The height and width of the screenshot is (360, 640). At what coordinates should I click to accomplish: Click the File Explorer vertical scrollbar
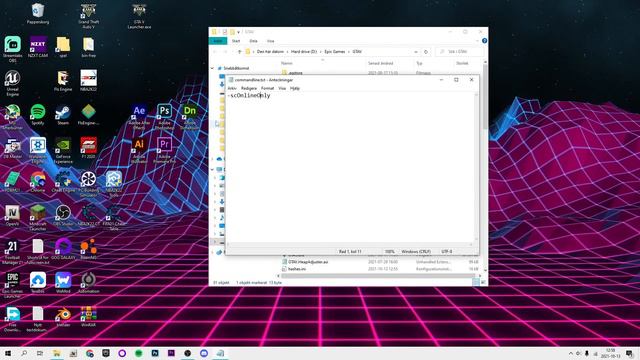[x=485, y=96]
